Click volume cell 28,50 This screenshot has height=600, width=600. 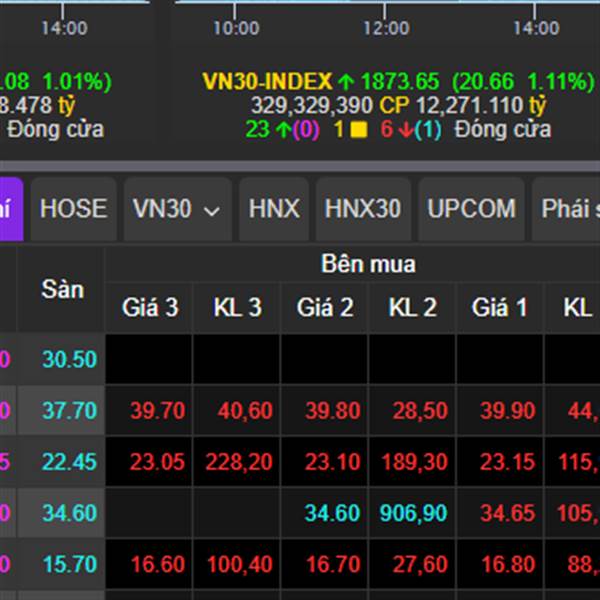tap(420, 411)
